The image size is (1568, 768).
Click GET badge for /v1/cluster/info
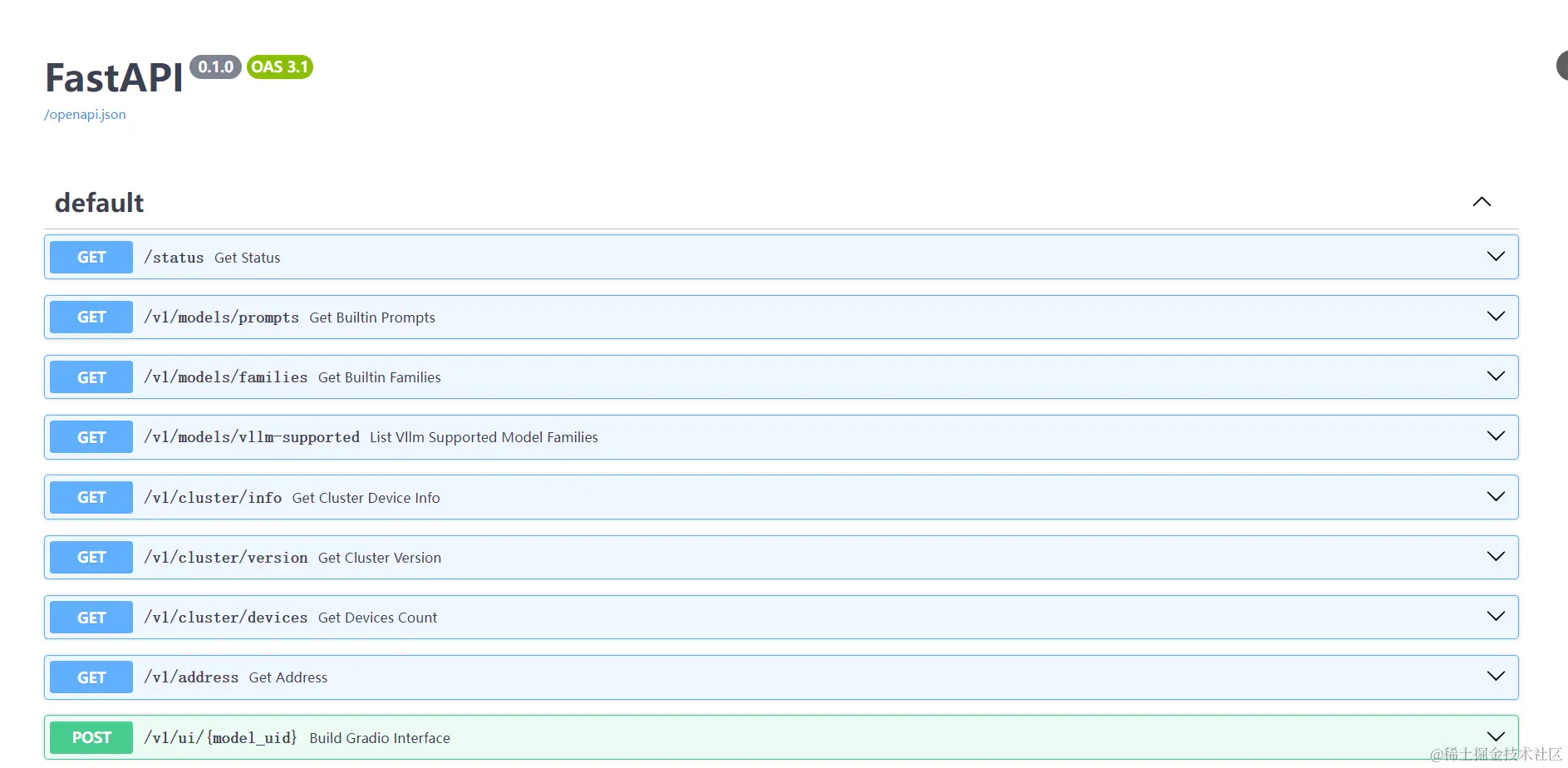(x=91, y=497)
